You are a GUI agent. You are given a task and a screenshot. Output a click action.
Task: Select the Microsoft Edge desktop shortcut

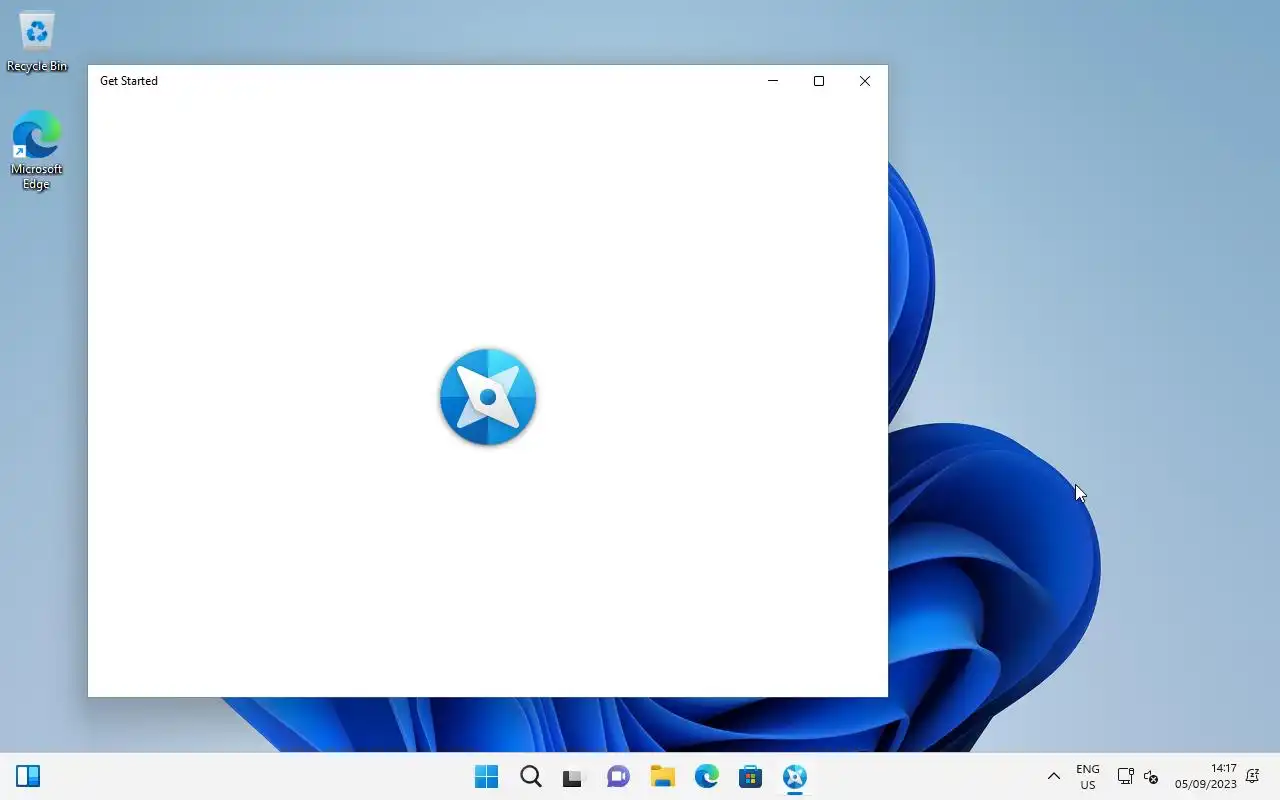(37, 150)
